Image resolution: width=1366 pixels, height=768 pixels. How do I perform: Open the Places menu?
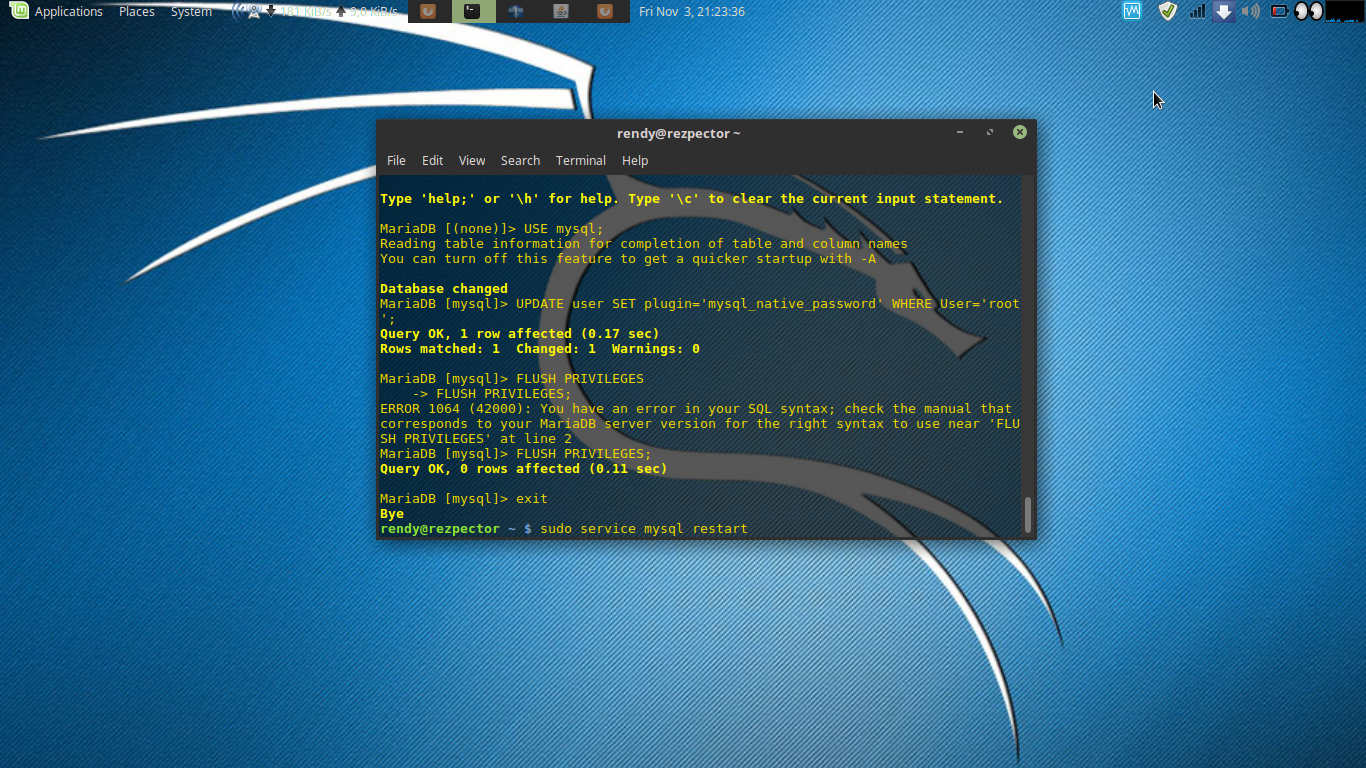click(136, 11)
